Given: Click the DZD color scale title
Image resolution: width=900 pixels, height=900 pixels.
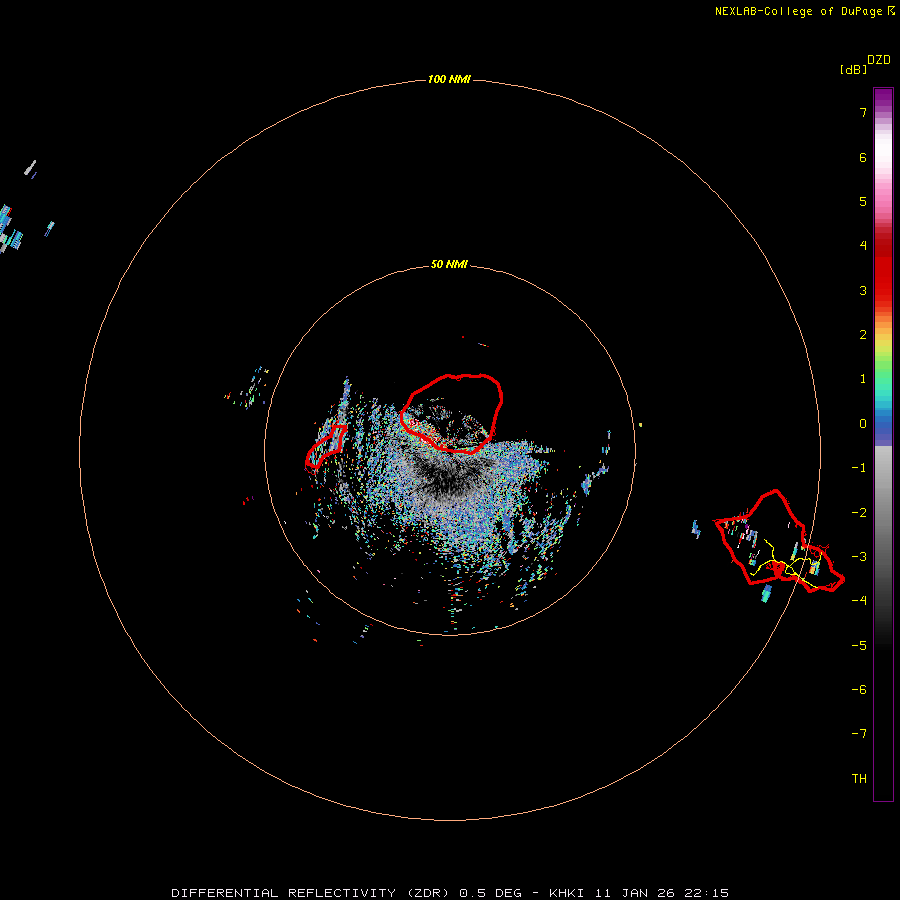Looking at the screenshot, I should (879, 60).
